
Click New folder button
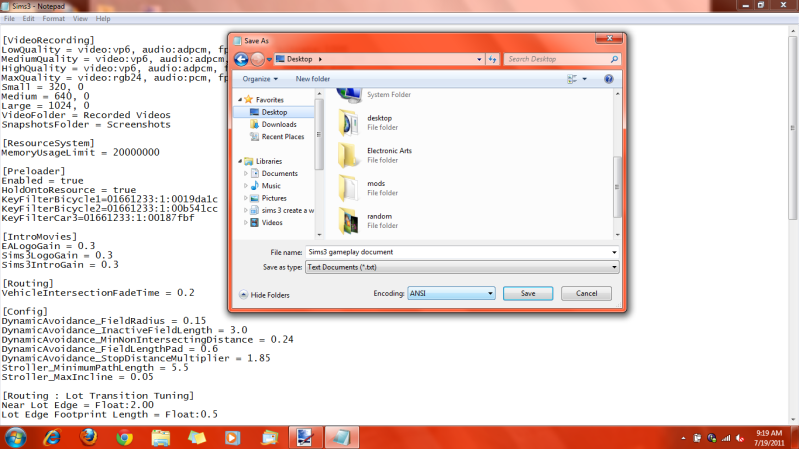tap(313, 79)
